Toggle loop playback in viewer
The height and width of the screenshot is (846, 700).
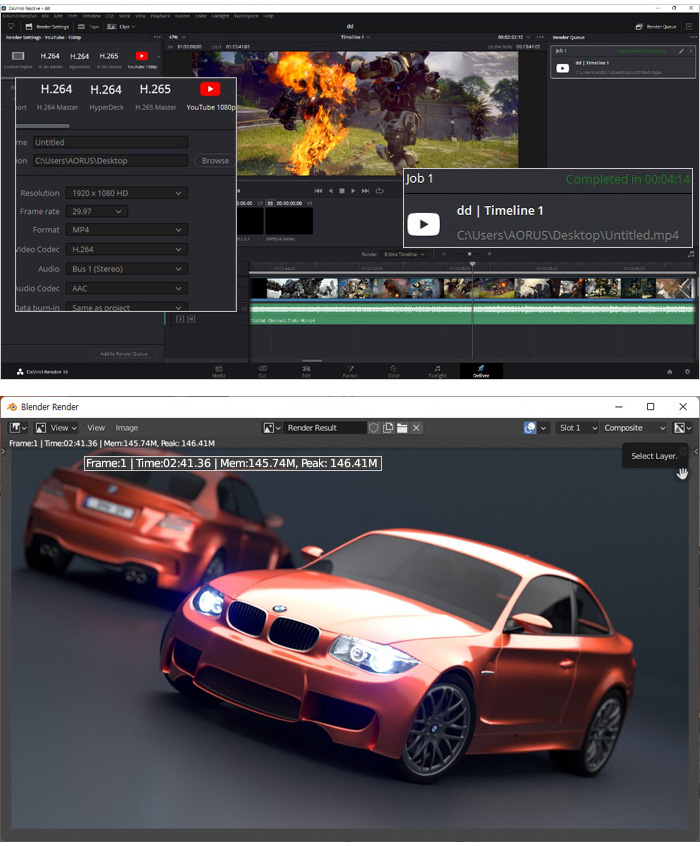click(379, 191)
